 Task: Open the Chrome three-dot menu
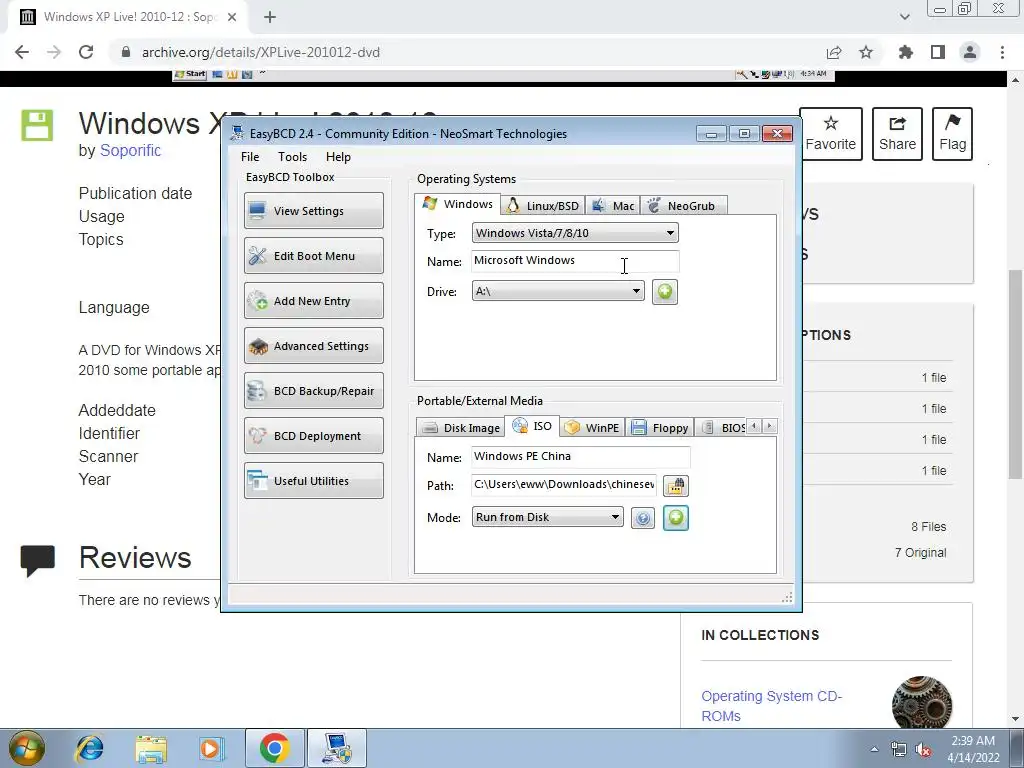(x=1002, y=52)
